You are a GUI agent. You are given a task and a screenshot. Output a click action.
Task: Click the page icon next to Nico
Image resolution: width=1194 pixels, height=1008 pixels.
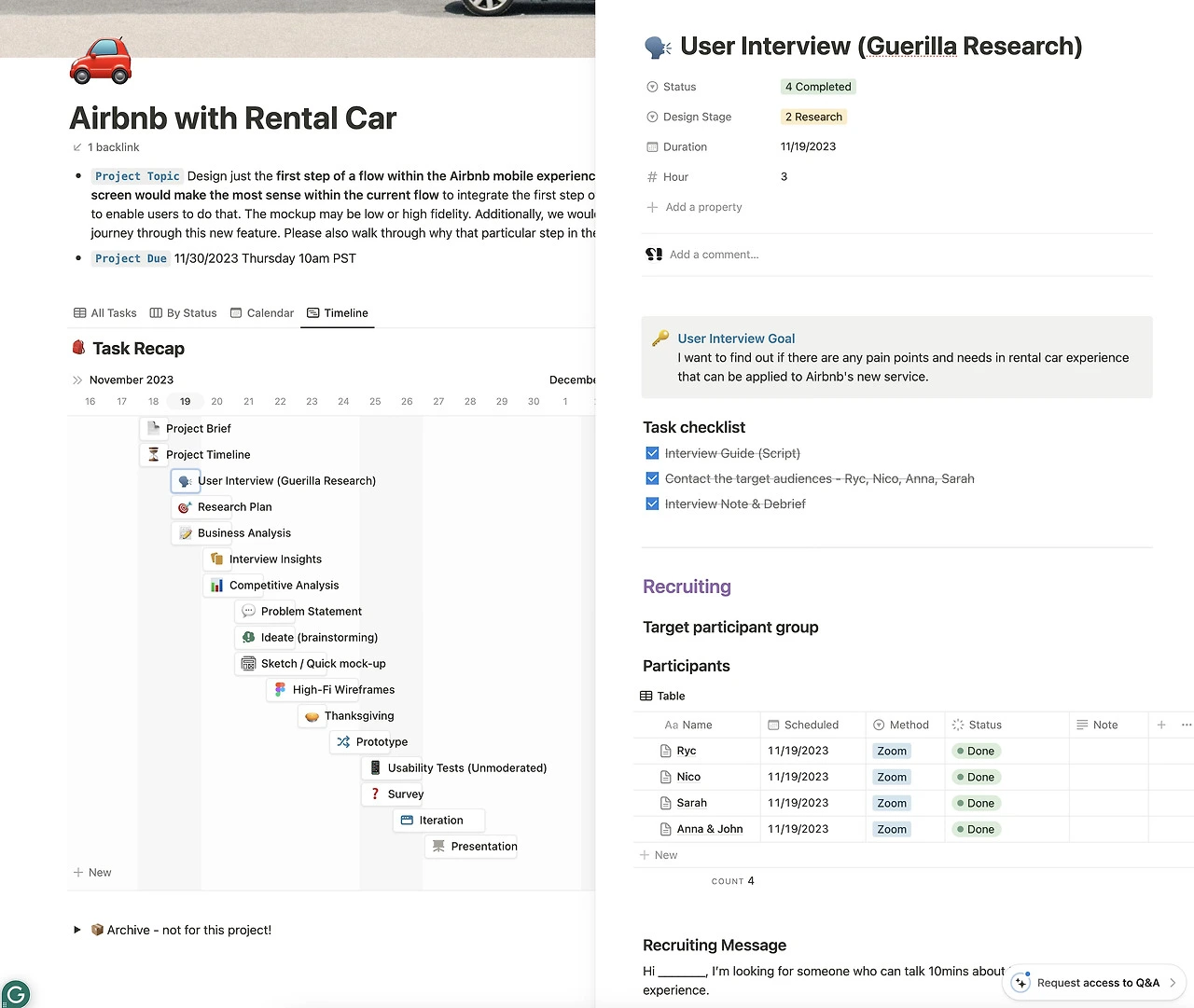pyautogui.click(x=665, y=777)
